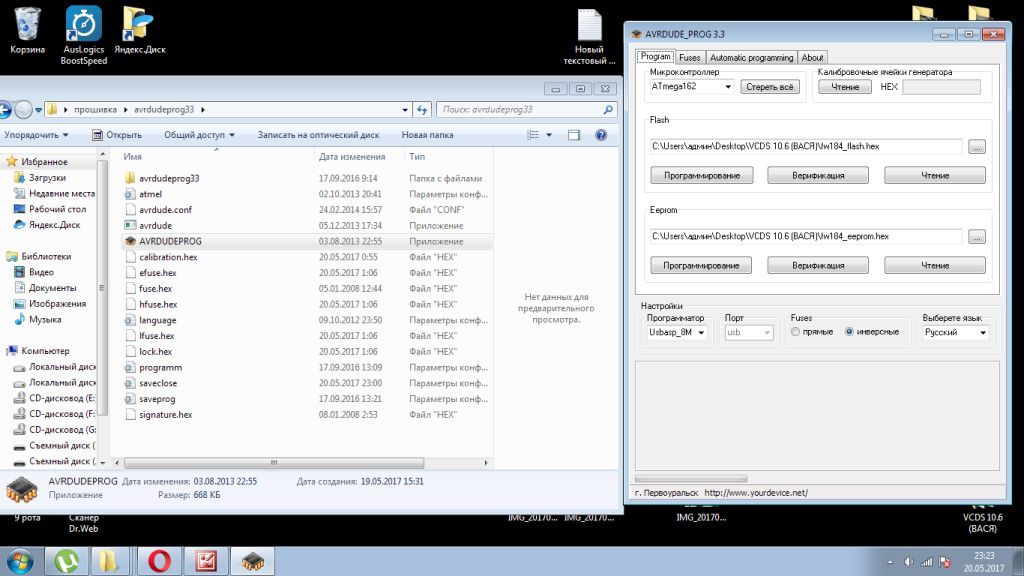Click the calibration HEX value field

[x=941, y=87]
